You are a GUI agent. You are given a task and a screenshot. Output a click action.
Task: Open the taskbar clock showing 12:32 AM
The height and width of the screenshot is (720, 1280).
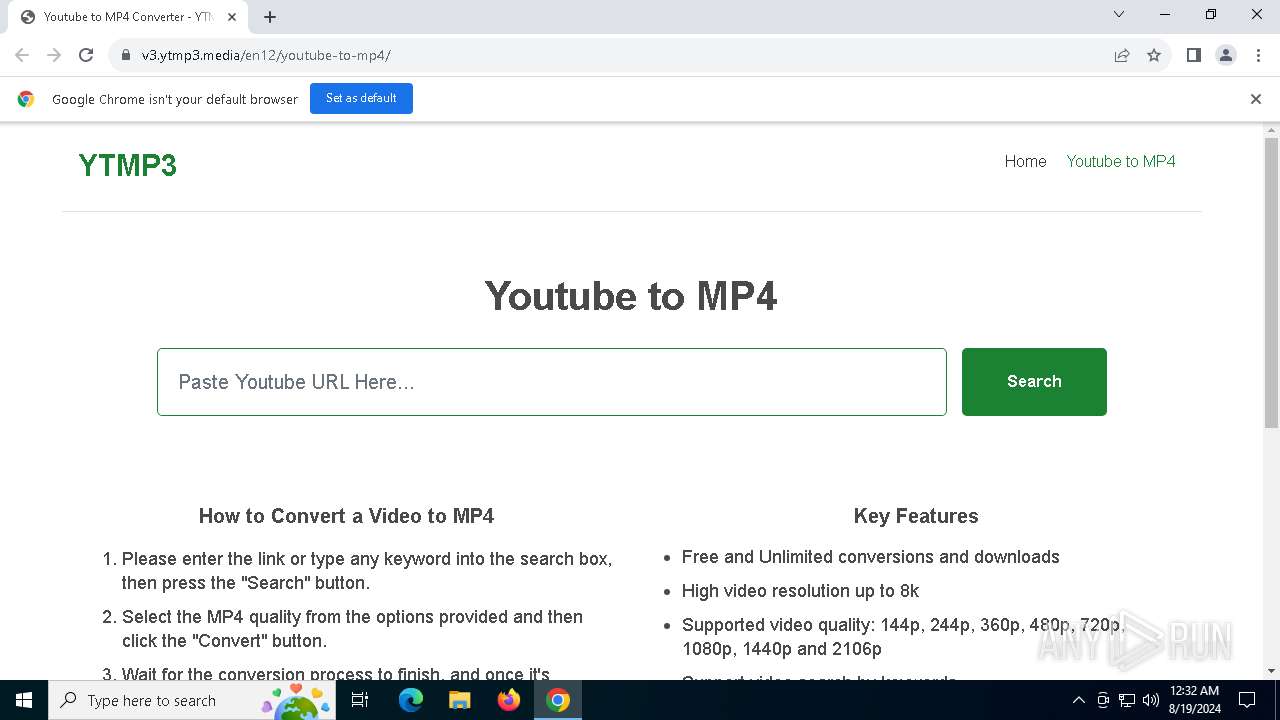(x=1195, y=700)
